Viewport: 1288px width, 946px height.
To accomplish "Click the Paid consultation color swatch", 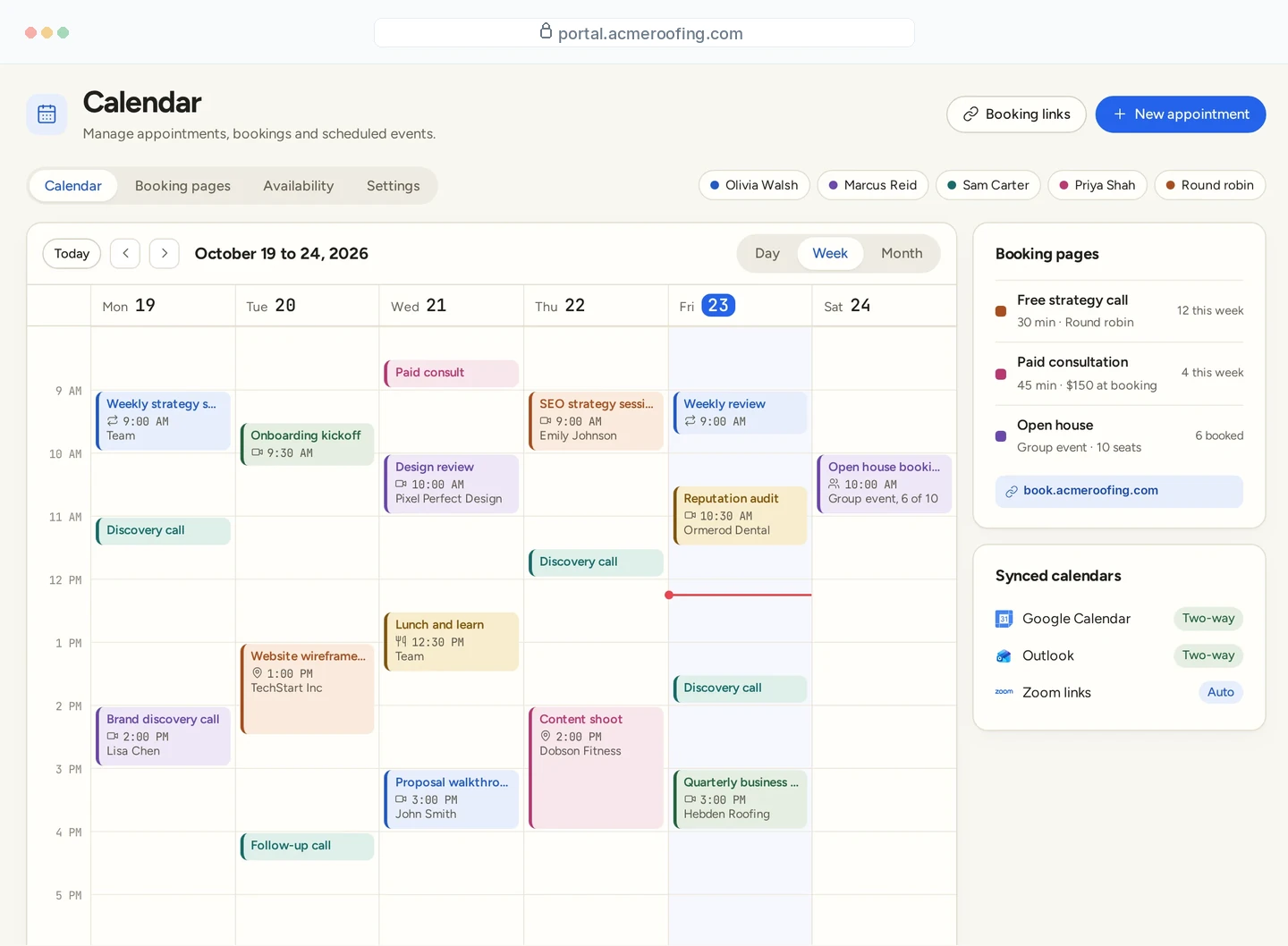I will coord(1001,374).
